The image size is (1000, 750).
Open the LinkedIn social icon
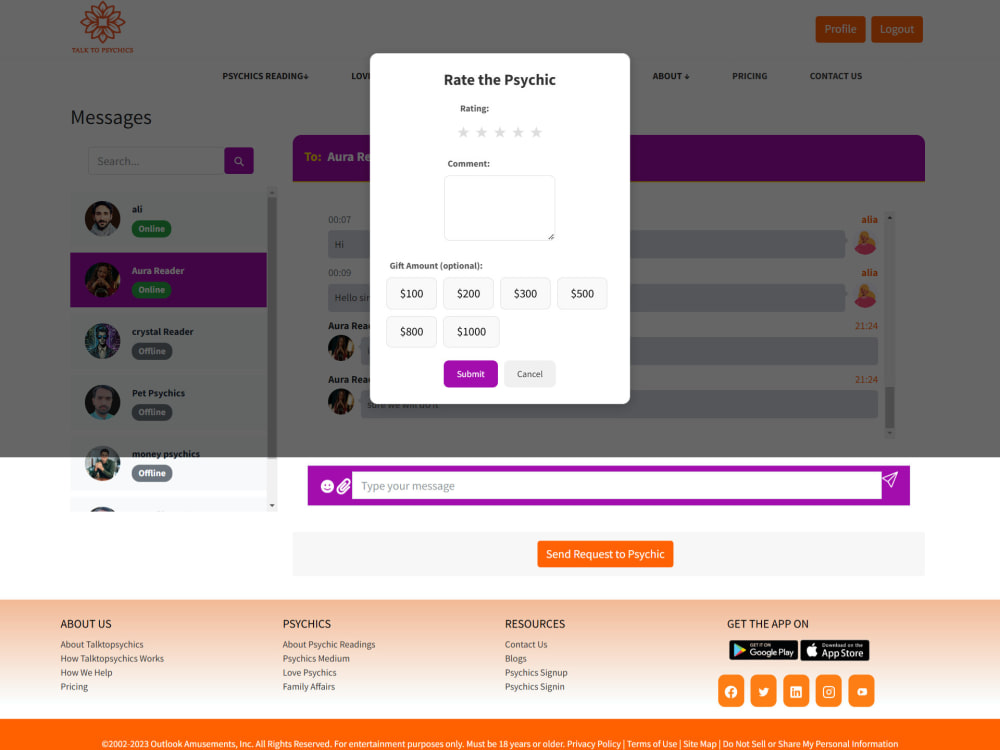coord(796,691)
